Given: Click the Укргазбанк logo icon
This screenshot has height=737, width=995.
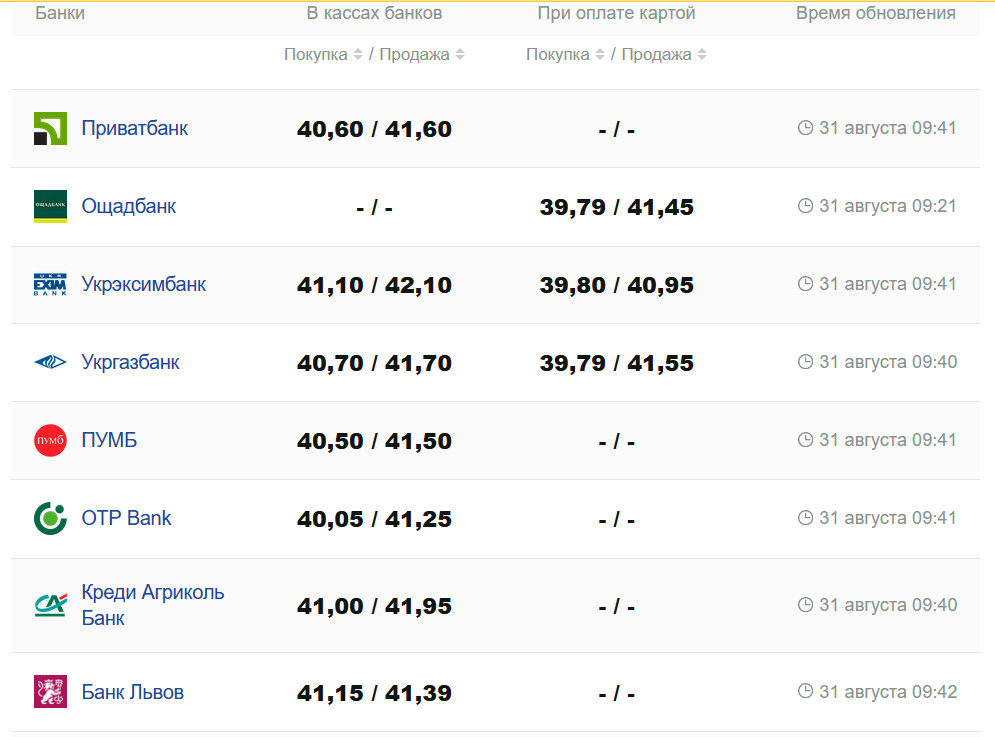Looking at the screenshot, I should coord(50,362).
